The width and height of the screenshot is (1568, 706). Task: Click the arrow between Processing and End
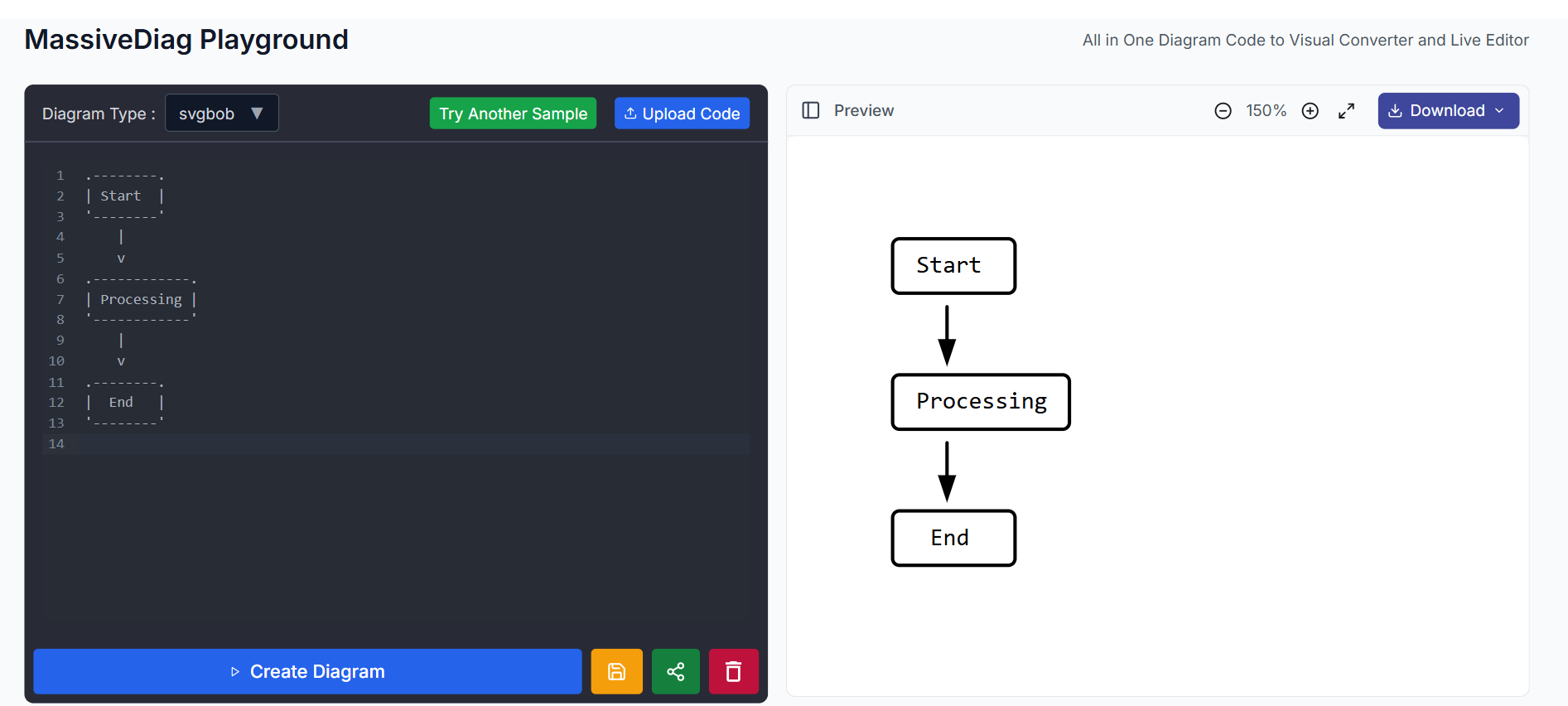coord(947,471)
